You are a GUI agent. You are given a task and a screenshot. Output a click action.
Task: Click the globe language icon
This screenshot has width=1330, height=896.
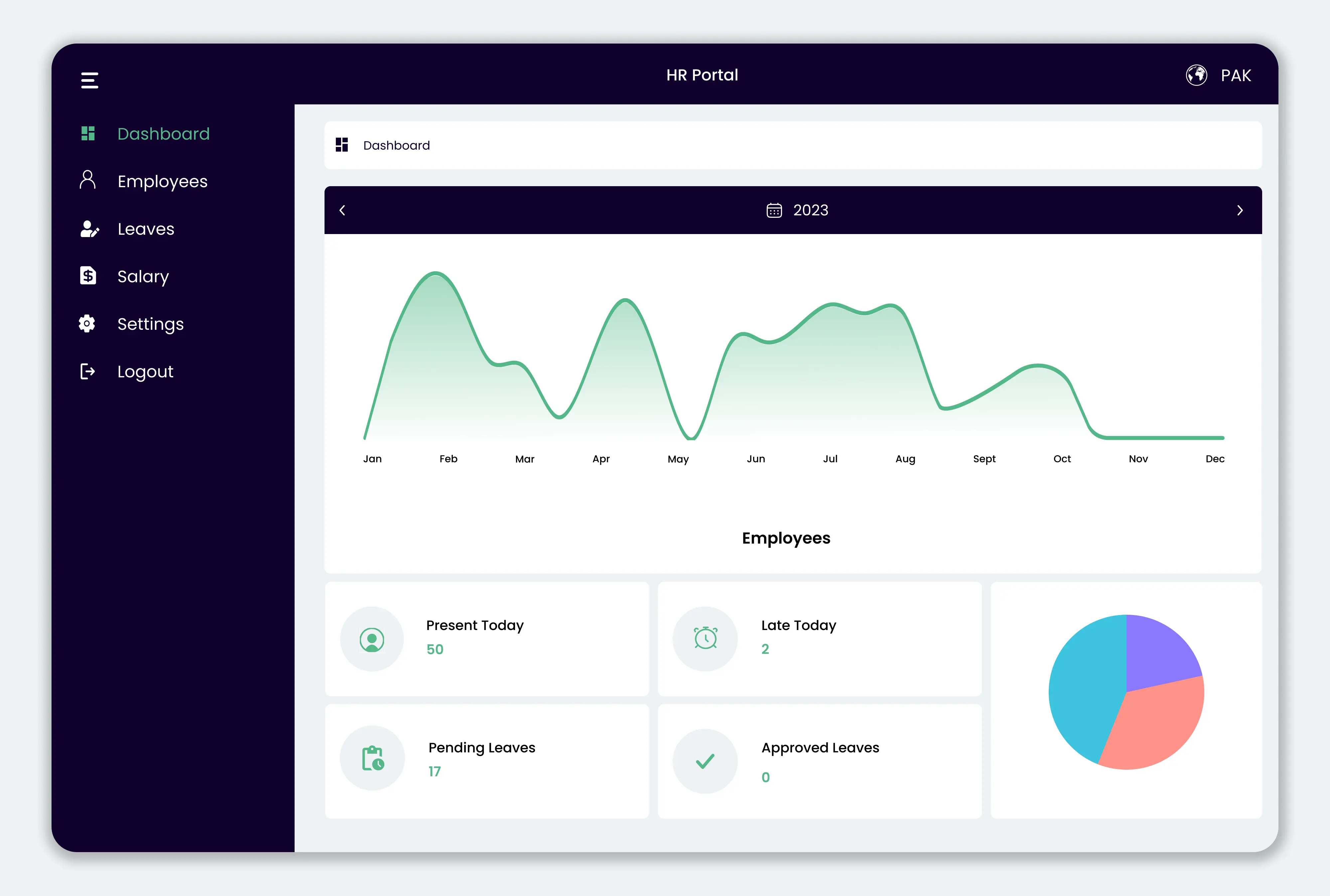[1196, 75]
